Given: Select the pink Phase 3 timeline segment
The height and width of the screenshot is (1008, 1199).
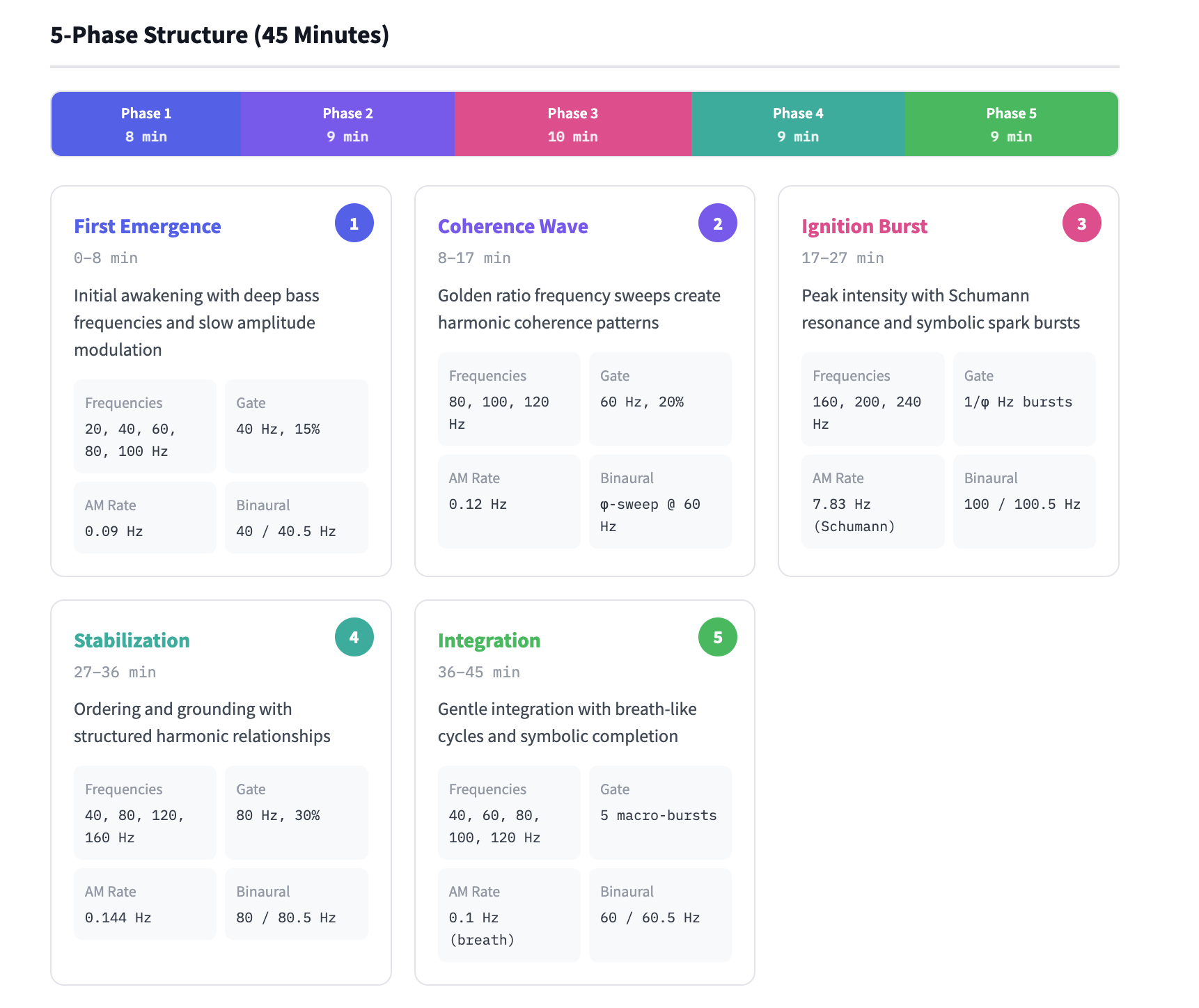Looking at the screenshot, I should tap(572, 125).
